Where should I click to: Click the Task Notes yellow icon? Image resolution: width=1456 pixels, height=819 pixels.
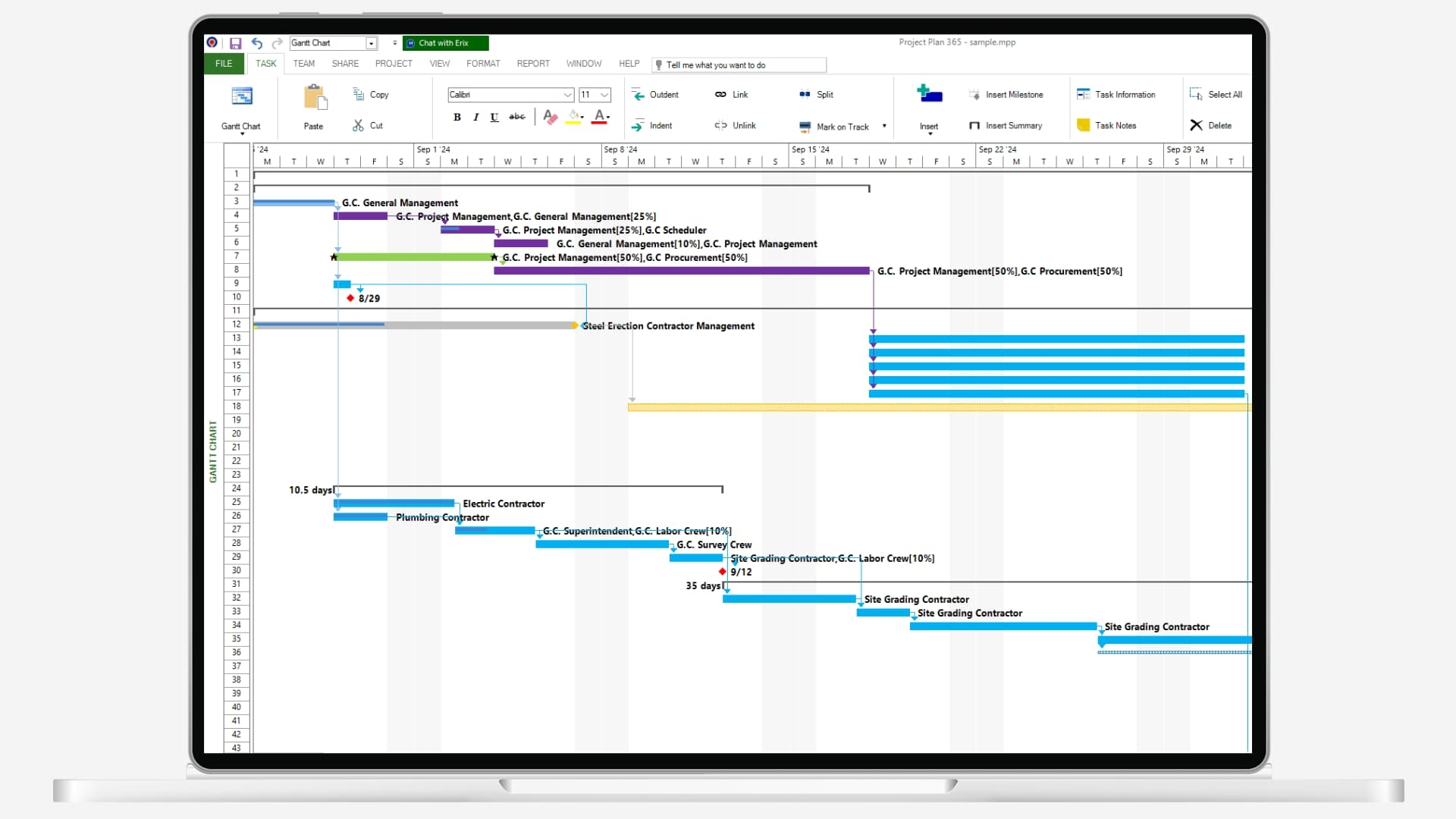click(x=1083, y=125)
